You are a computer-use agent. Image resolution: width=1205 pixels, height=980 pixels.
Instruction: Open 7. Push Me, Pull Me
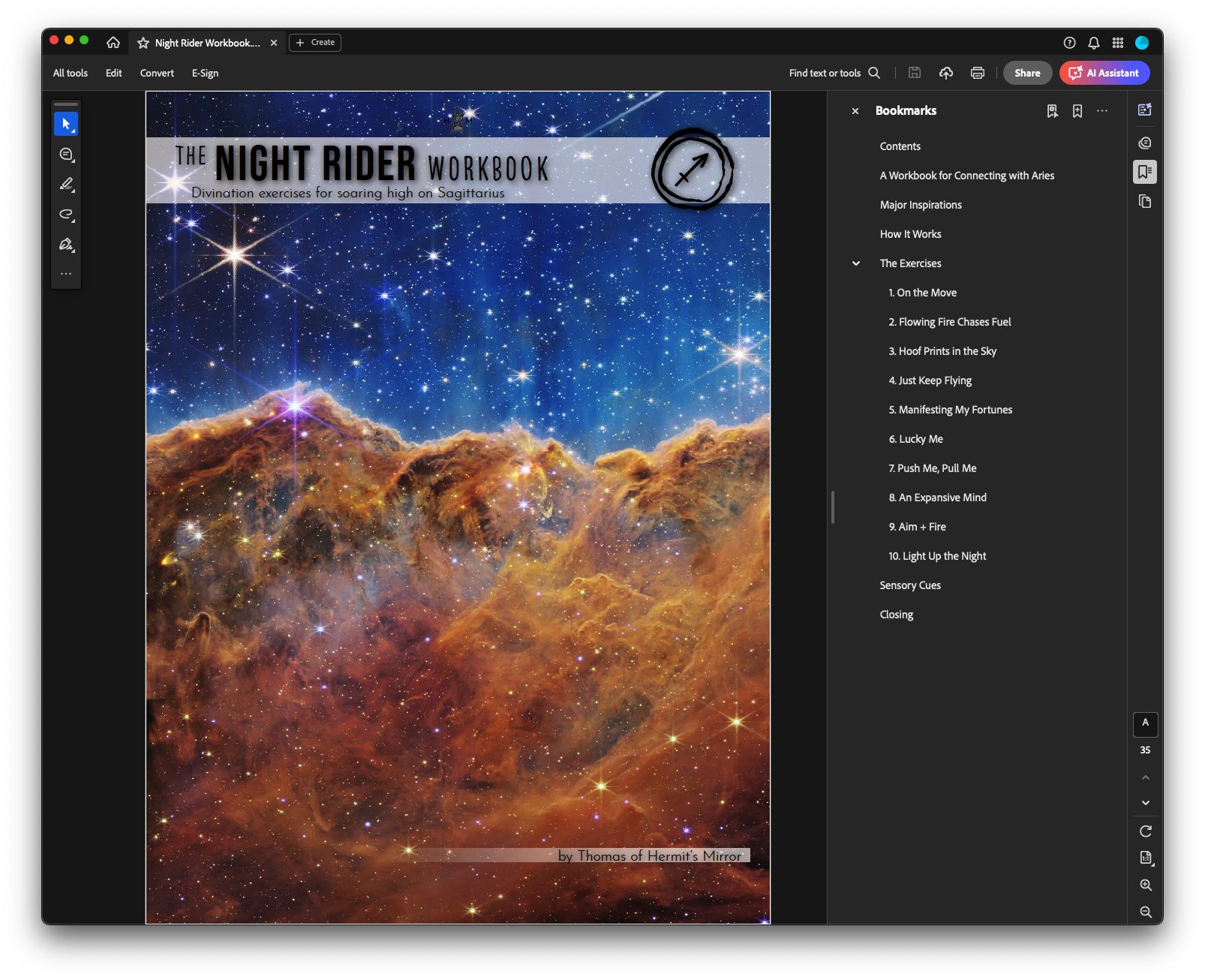pos(933,468)
